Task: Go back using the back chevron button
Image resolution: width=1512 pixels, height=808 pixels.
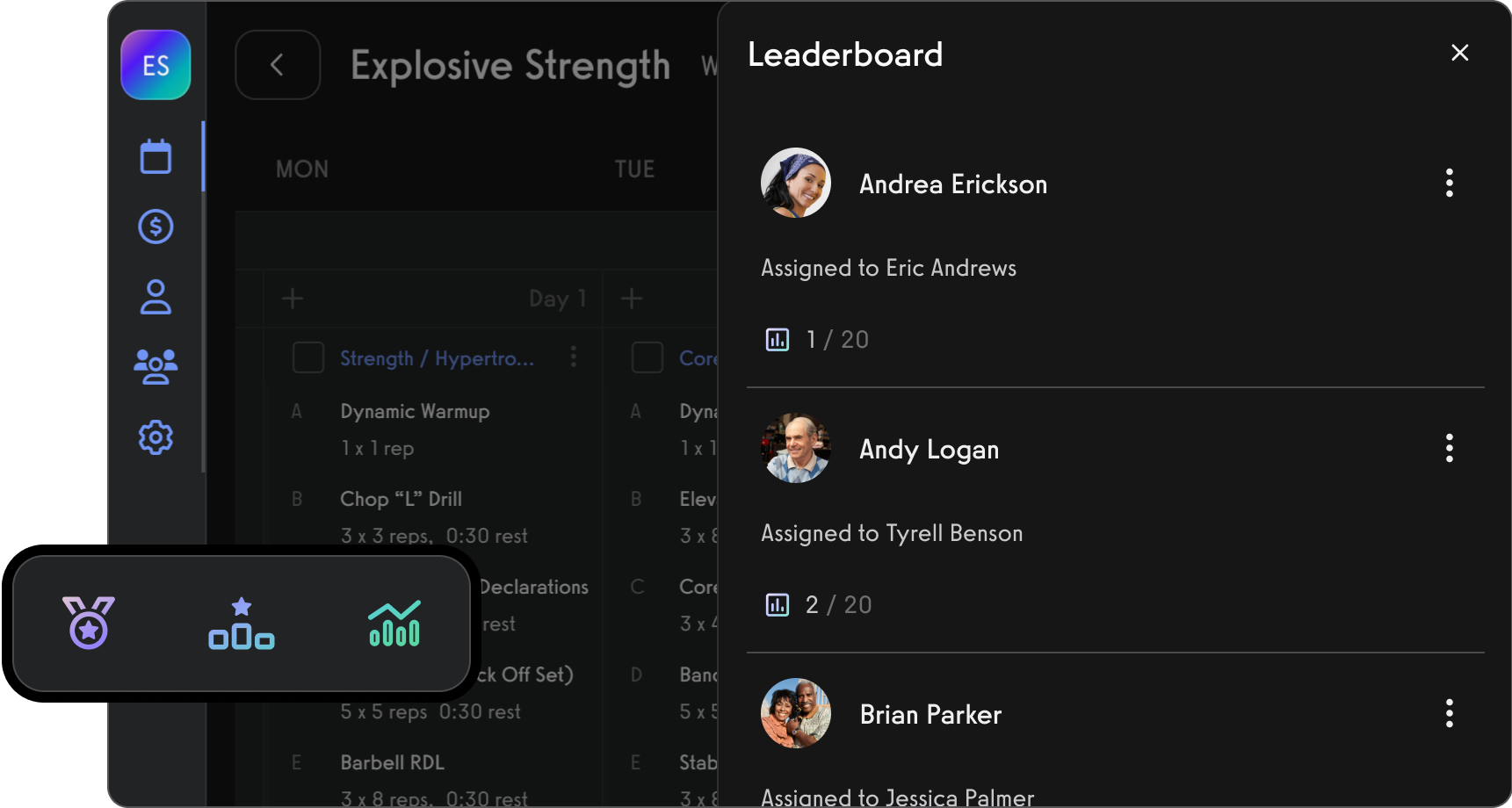Action: pyautogui.click(x=278, y=64)
